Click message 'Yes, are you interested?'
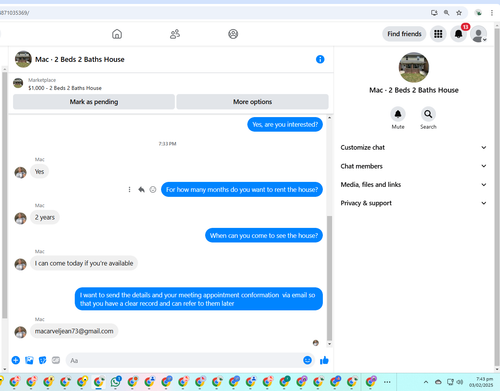This screenshot has width=500, height=391. tap(285, 124)
